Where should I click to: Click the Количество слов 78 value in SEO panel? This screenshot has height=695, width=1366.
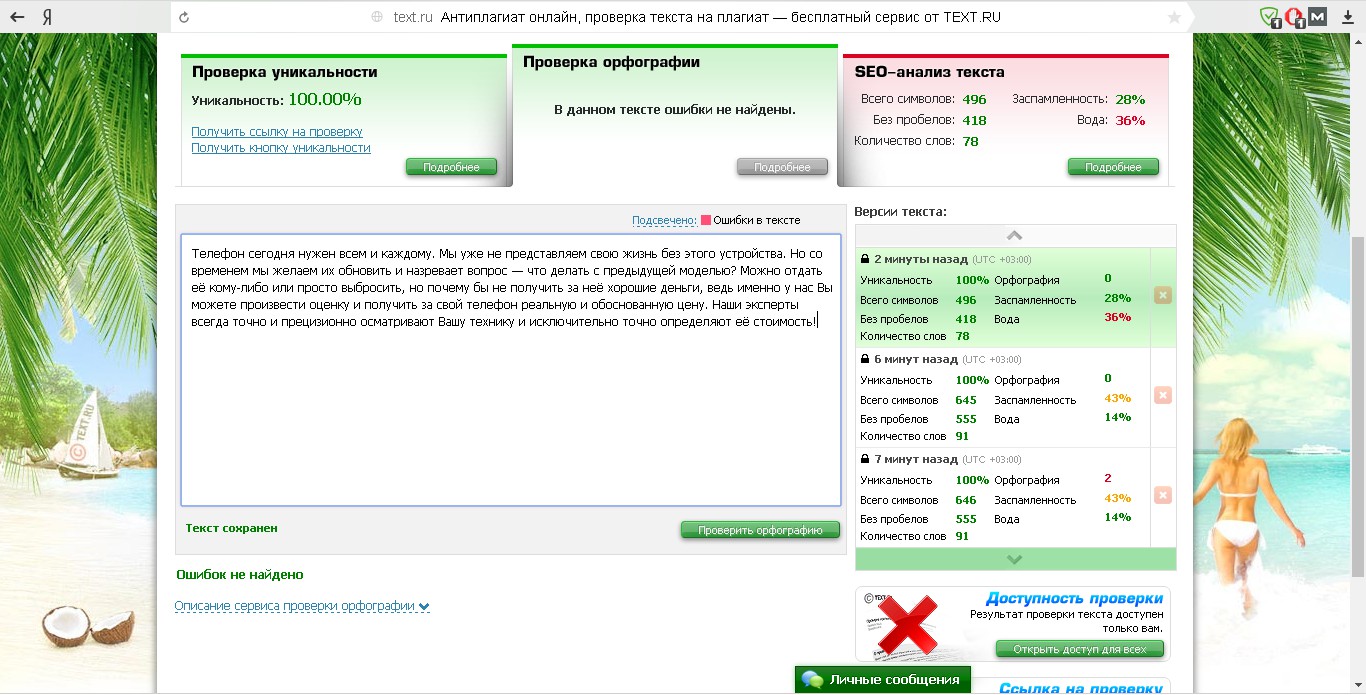click(971, 141)
